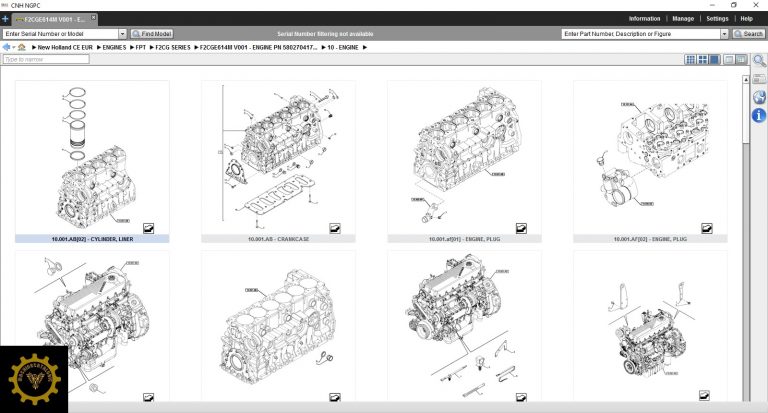Click the vertical scrollbar thumb
Image resolution: width=768 pixels, height=413 pixels.
click(746, 113)
